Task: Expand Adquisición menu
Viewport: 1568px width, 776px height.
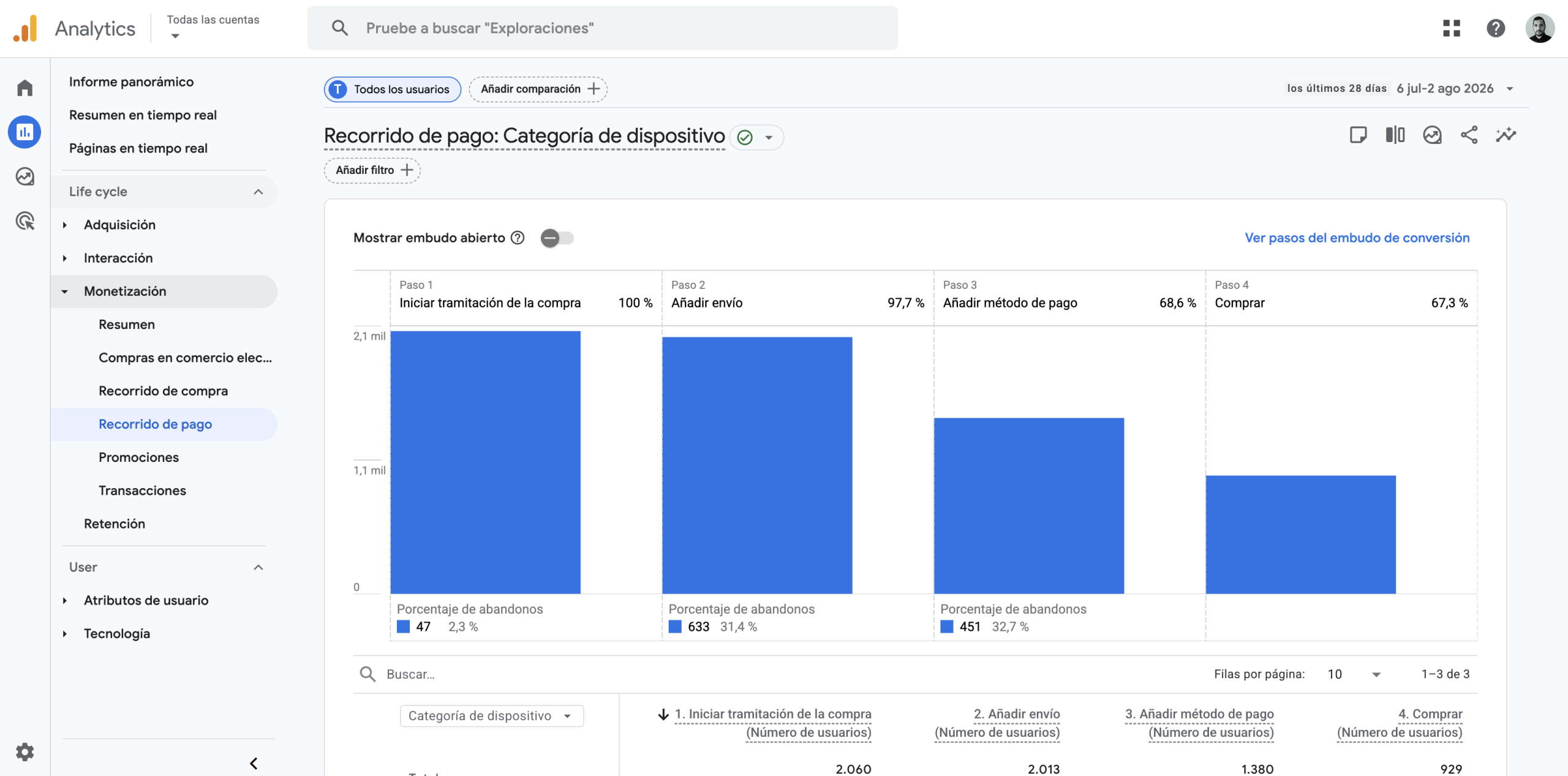Action: tap(65, 225)
